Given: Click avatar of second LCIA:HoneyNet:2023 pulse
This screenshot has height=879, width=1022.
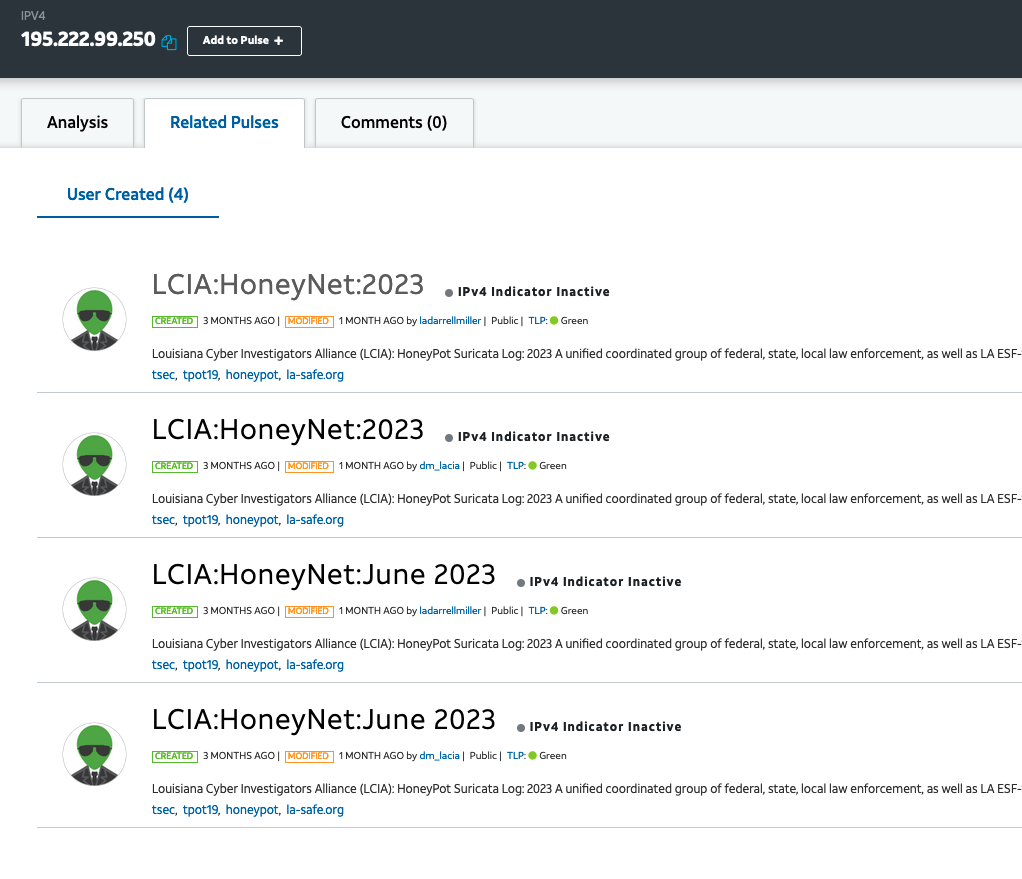Looking at the screenshot, I should click(x=95, y=465).
